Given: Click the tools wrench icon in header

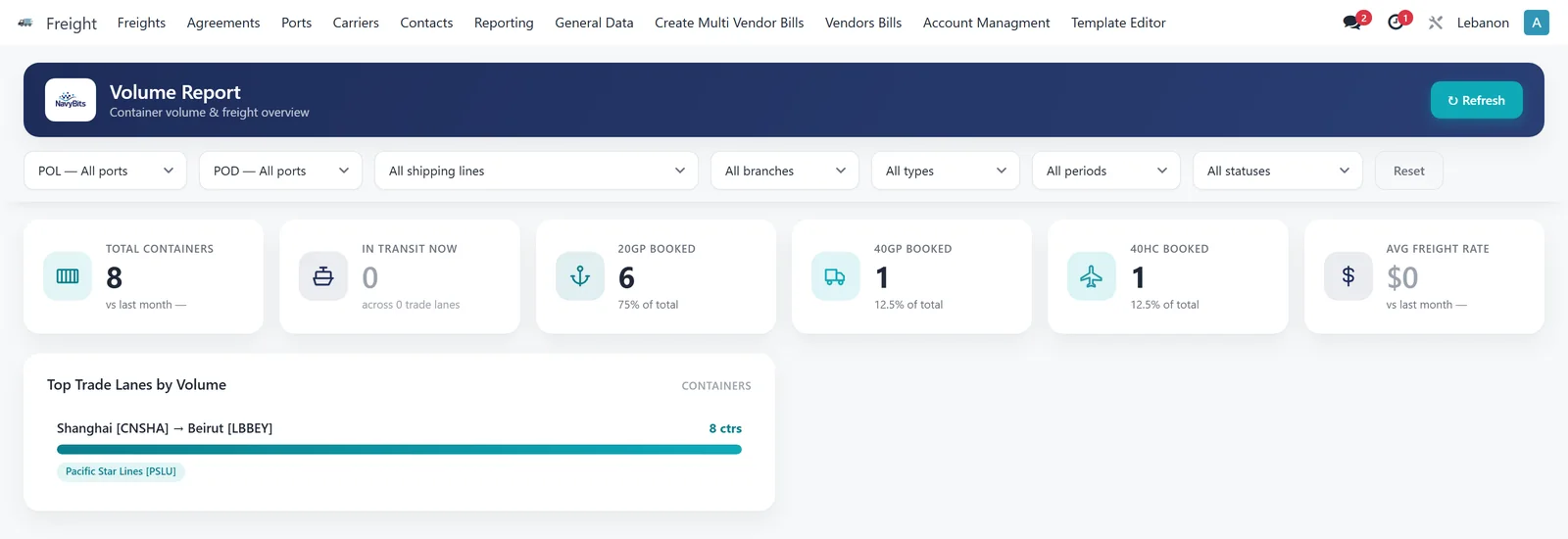Looking at the screenshot, I should [1436, 23].
